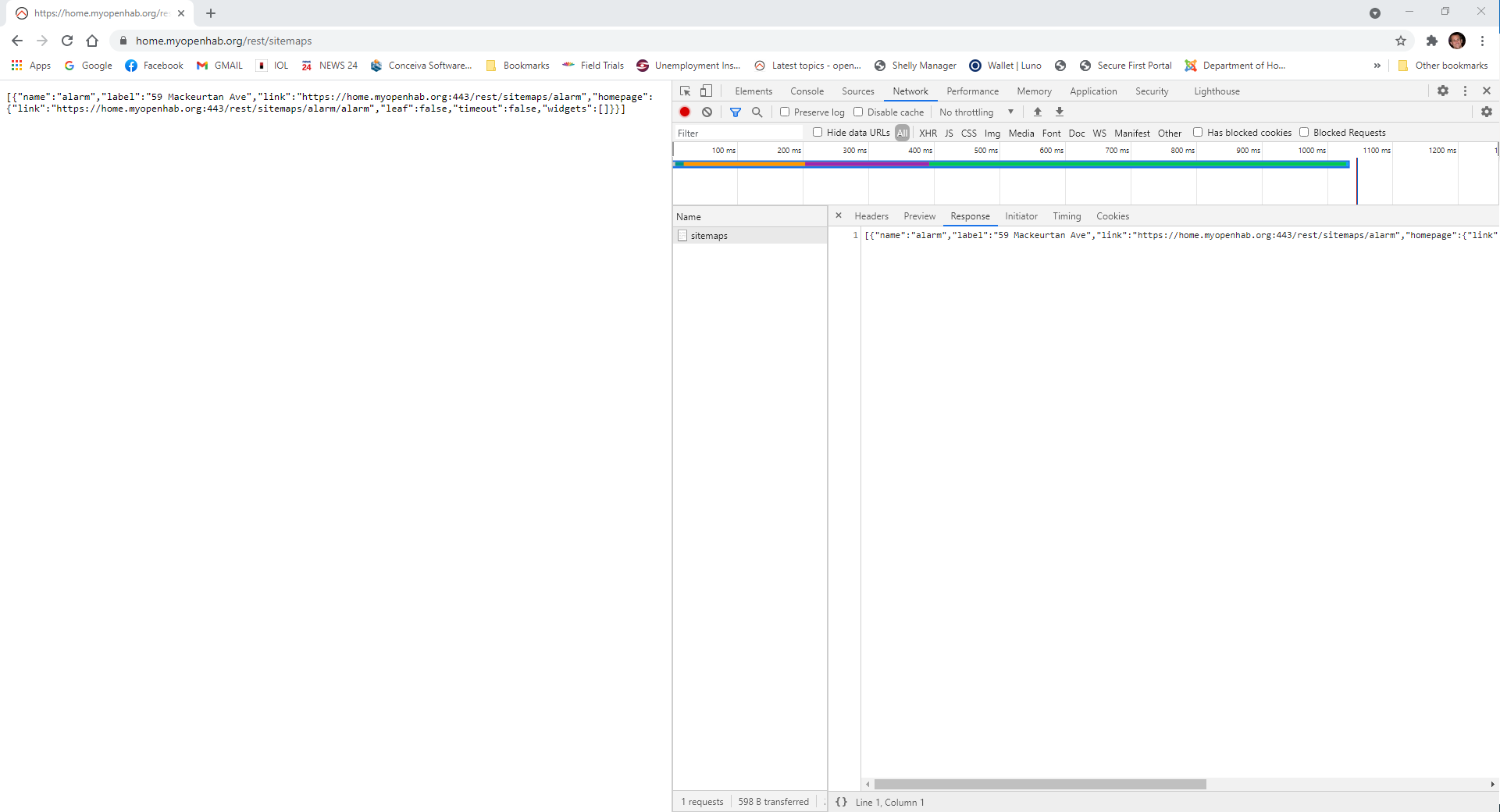Screen dimensions: 1500x812
Task: Toggle the device toolbar emulation mode
Action: pyautogui.click(x=706, y=91)
